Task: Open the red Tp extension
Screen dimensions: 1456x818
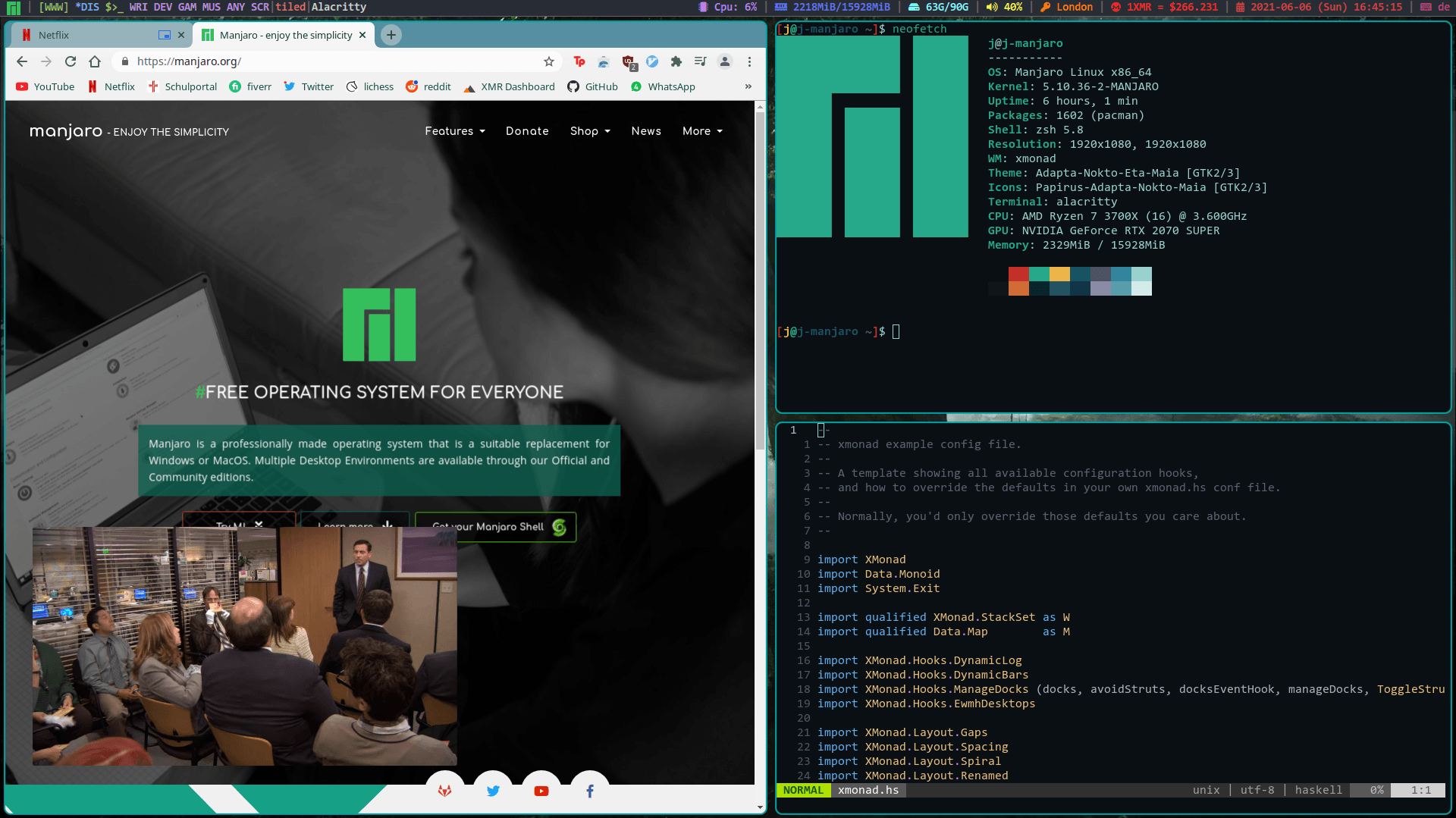Action: pyautogui.click(x=579, y=61)
